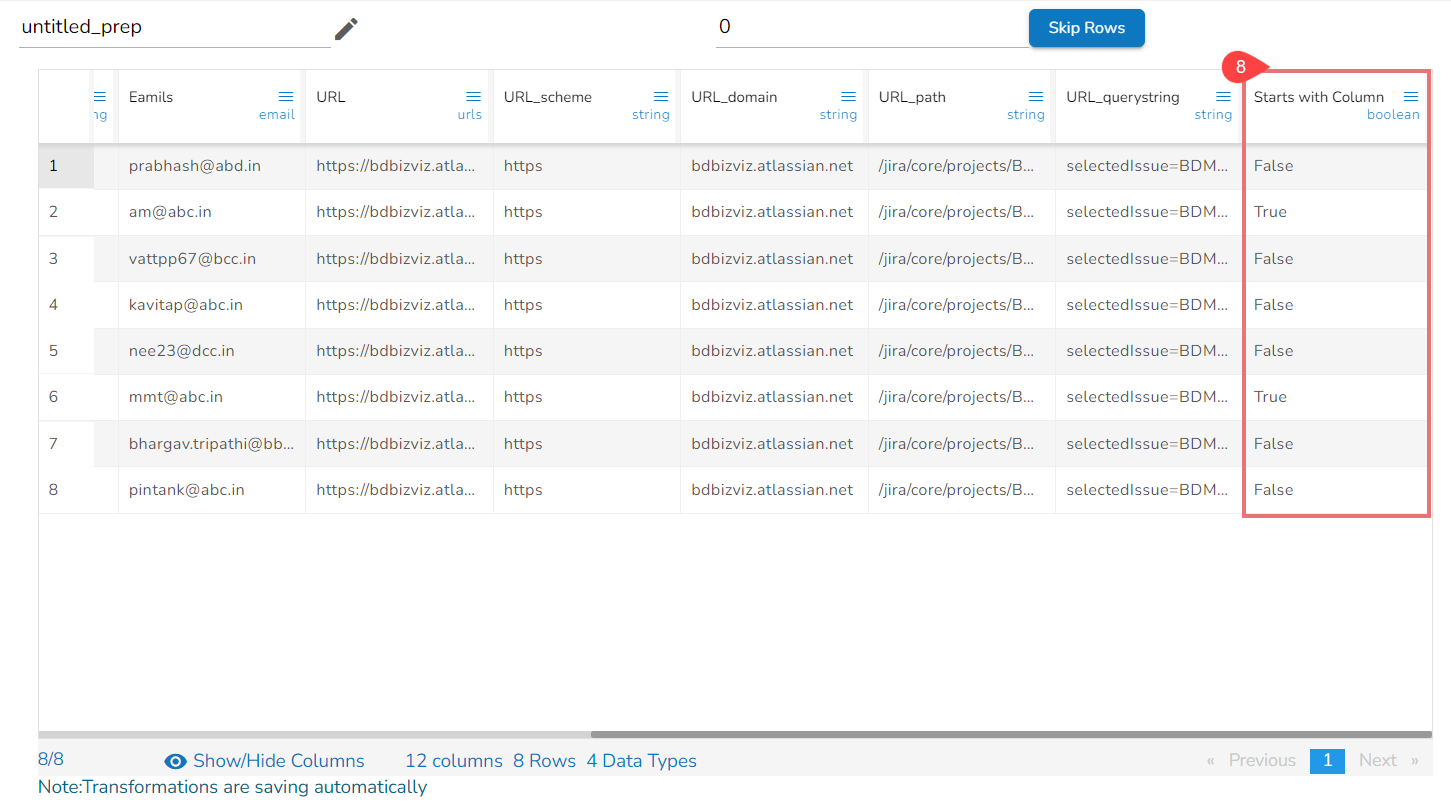1451x805 pixels.
Task: Open the Eamils column hamburger menu
Action: coord(286,96)
